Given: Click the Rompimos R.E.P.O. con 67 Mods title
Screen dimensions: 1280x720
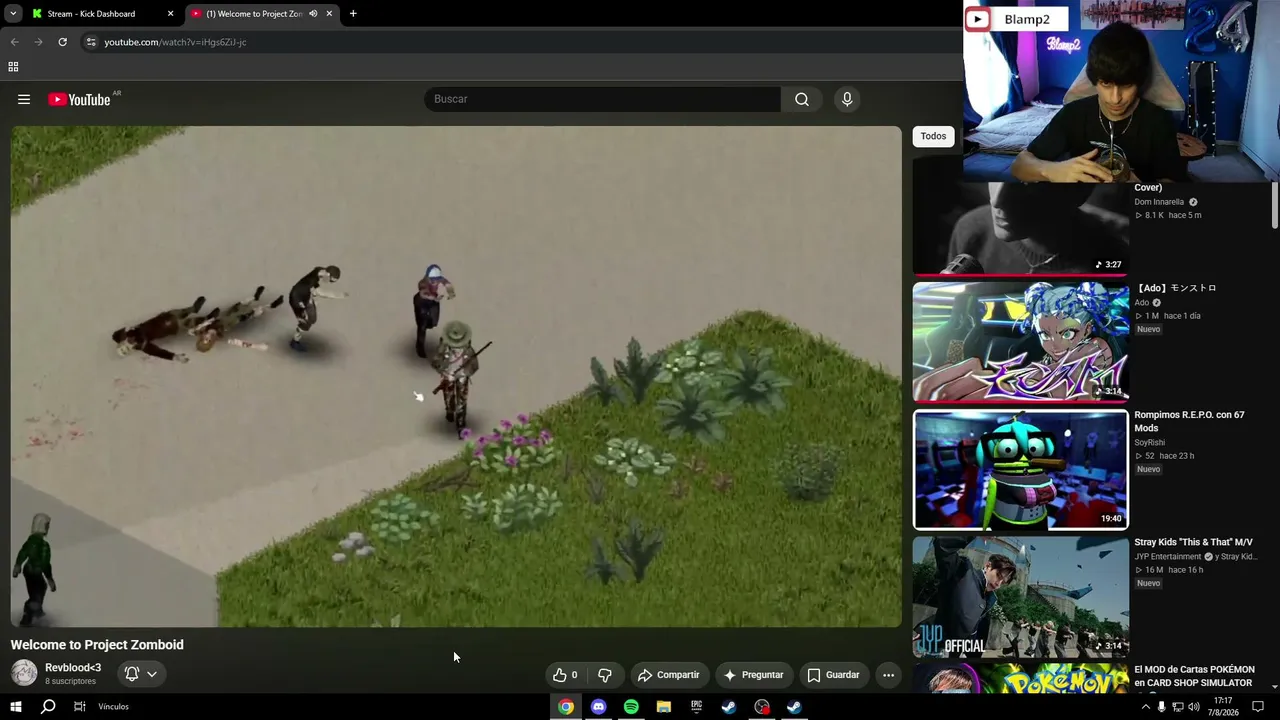Looking at the screenshot, I should click(1189, 421).
